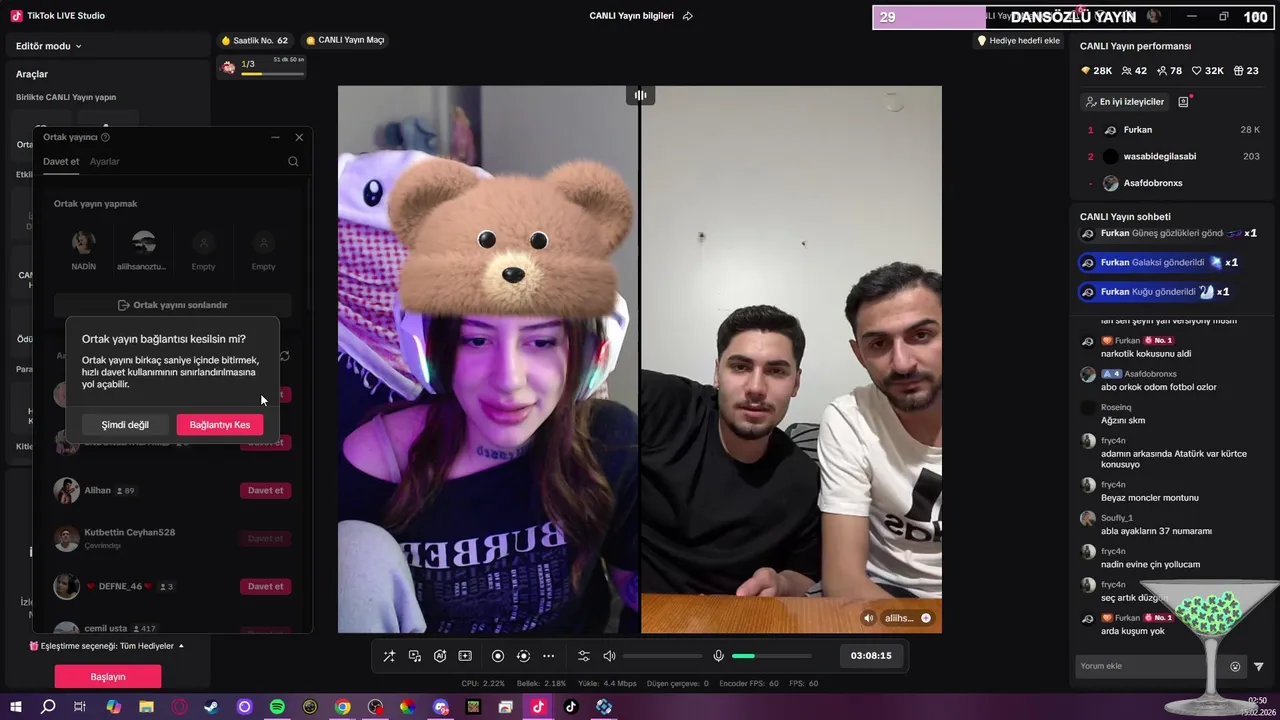Screen dimensions: 1280x720
Task: Open top viewer Furkan's row
Action: [x=1173, y=130]
